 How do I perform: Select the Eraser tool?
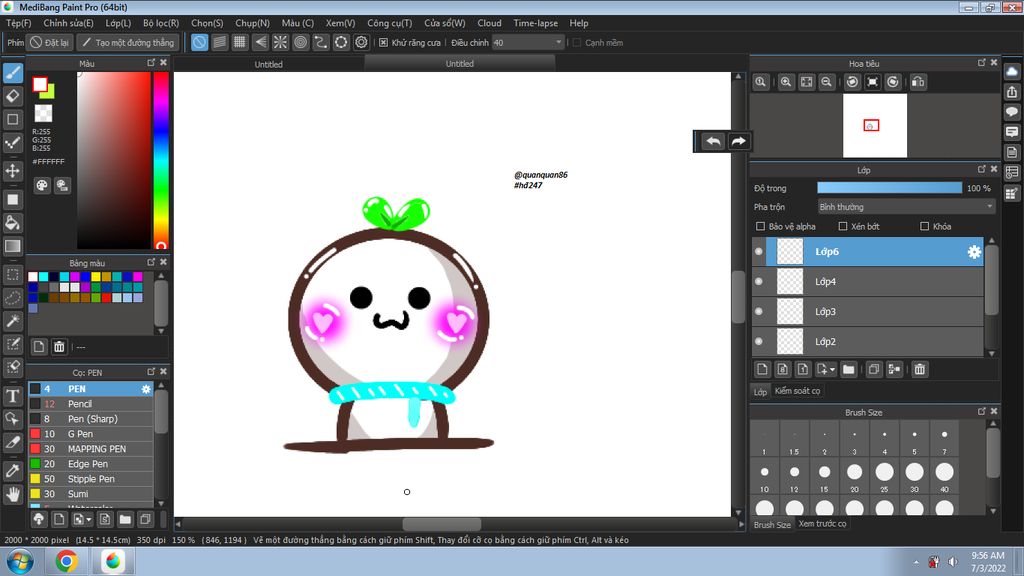coord(12,96)
